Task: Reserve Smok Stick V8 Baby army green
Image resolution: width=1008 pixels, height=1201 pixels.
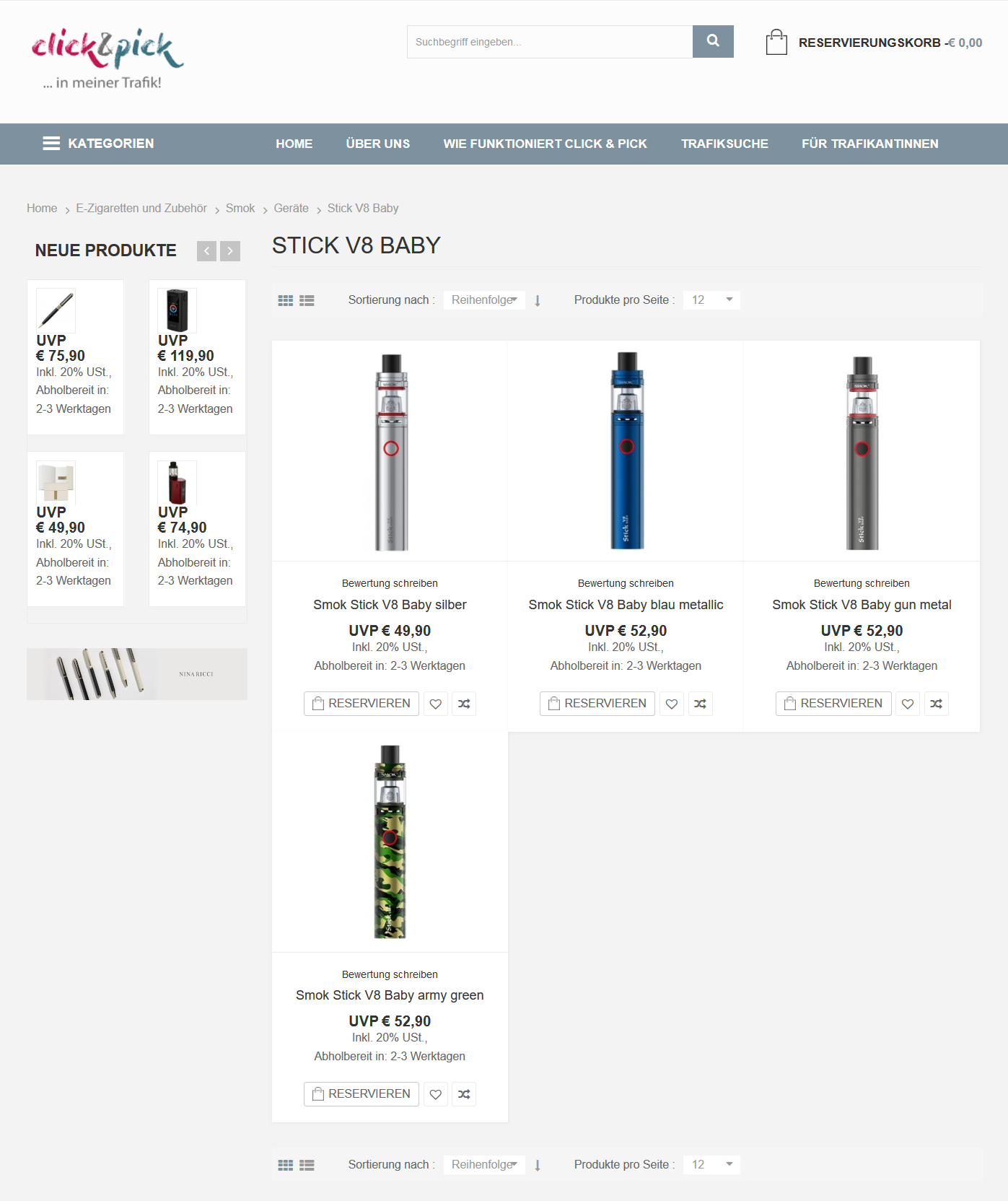Action: pyautogui.click(x=361, y=1094)
